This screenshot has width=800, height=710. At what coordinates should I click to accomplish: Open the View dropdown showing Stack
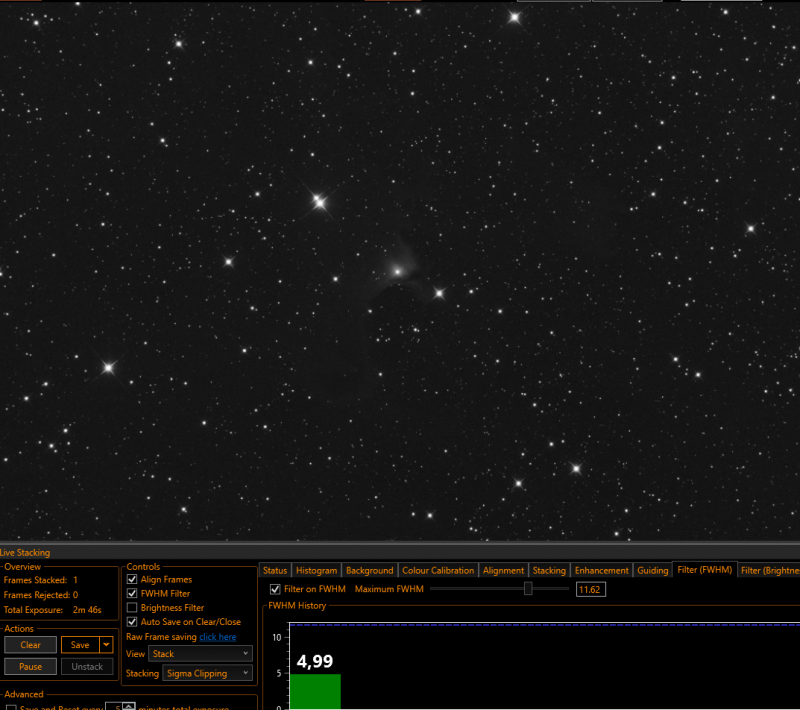click(200, 654)
